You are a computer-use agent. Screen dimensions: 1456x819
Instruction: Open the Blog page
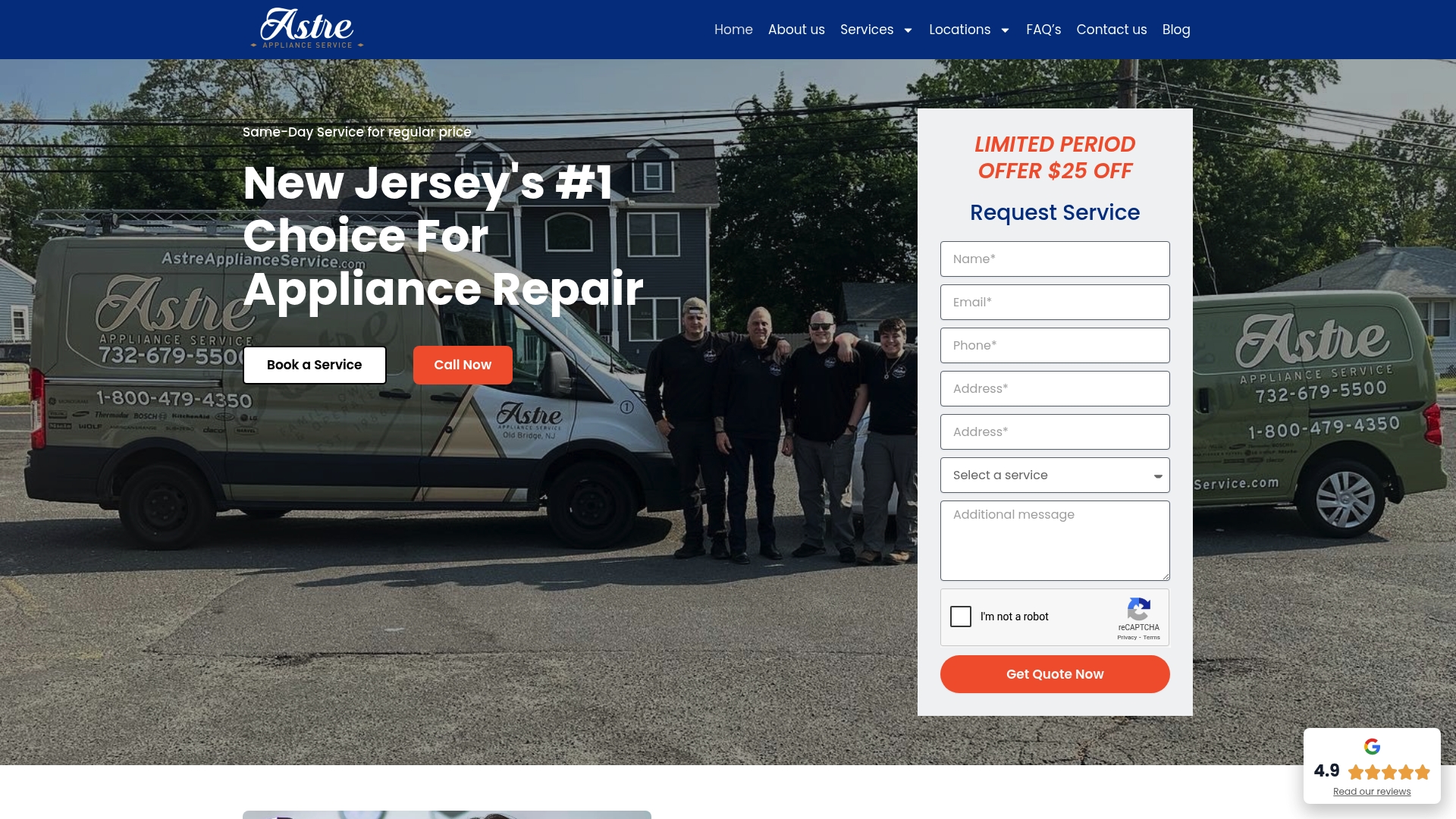(x=1176, y=30)
